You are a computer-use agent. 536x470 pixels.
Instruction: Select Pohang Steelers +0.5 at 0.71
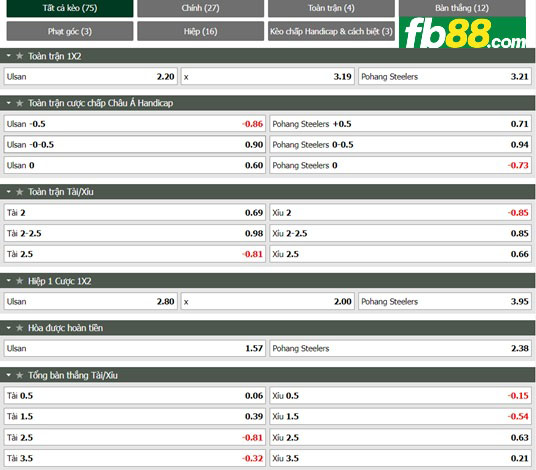click(x=400, y=124)
